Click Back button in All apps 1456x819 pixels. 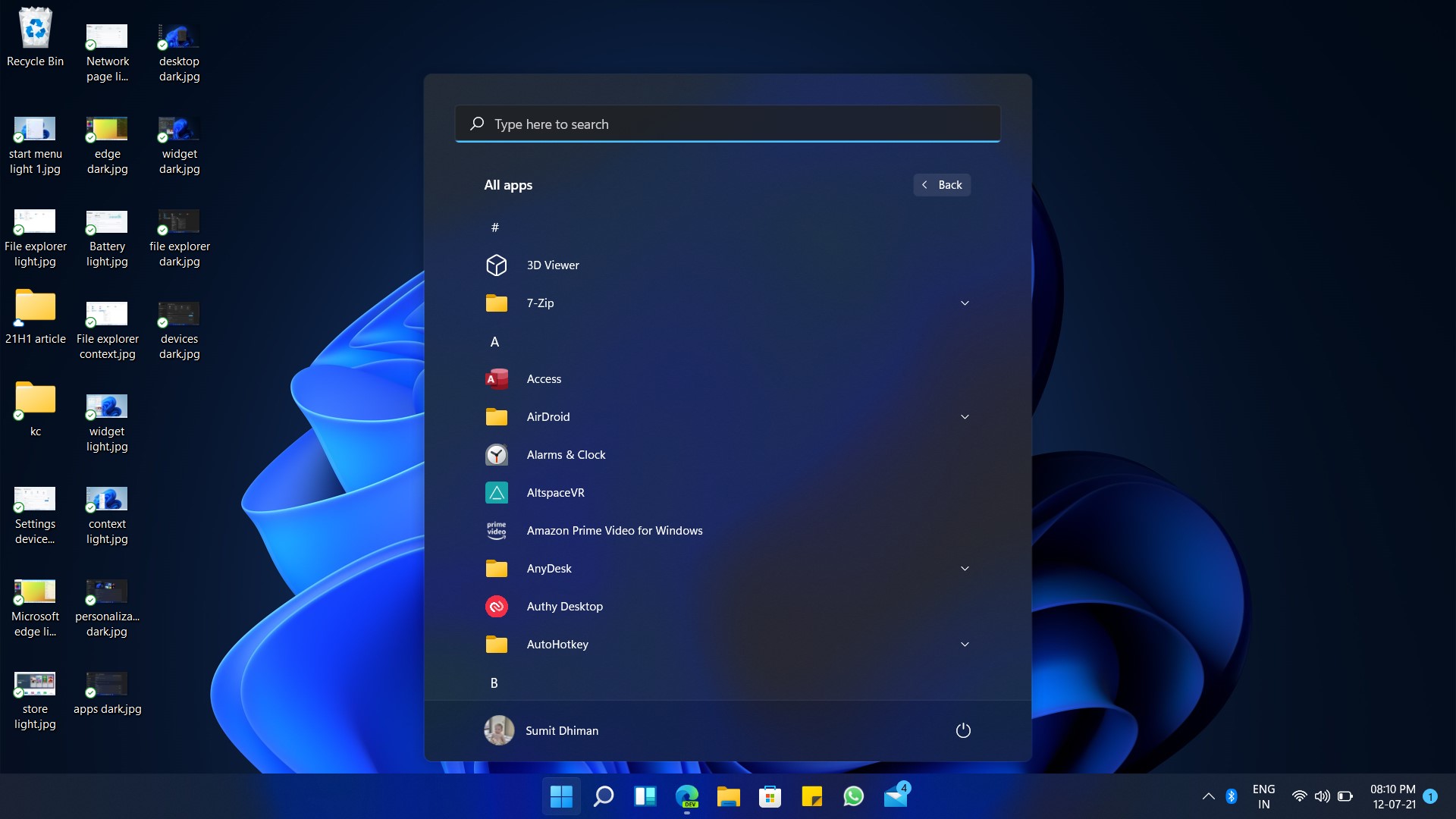(x=942, y=185)
